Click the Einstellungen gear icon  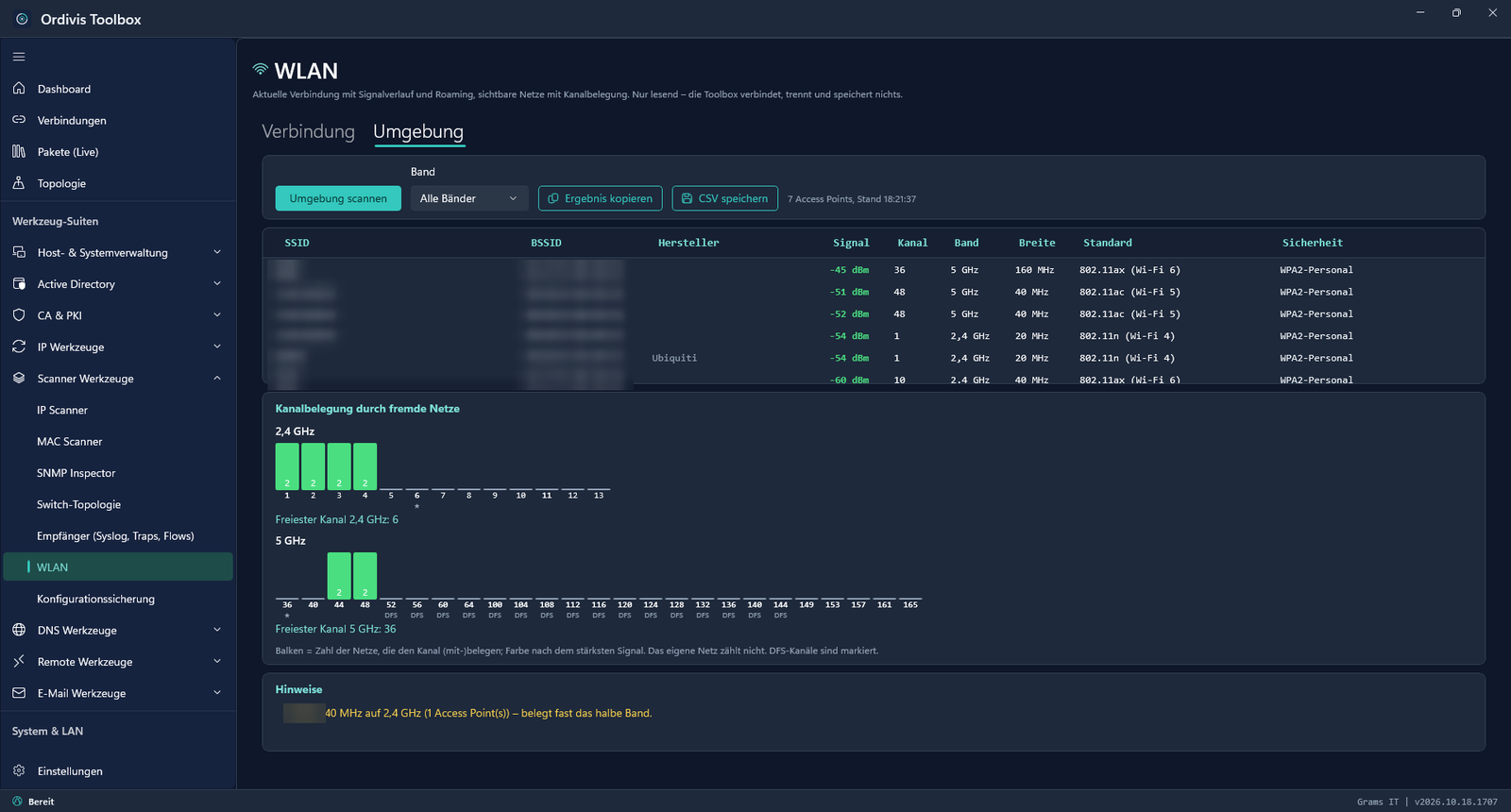pyautogui.click(x=19, y=770)
